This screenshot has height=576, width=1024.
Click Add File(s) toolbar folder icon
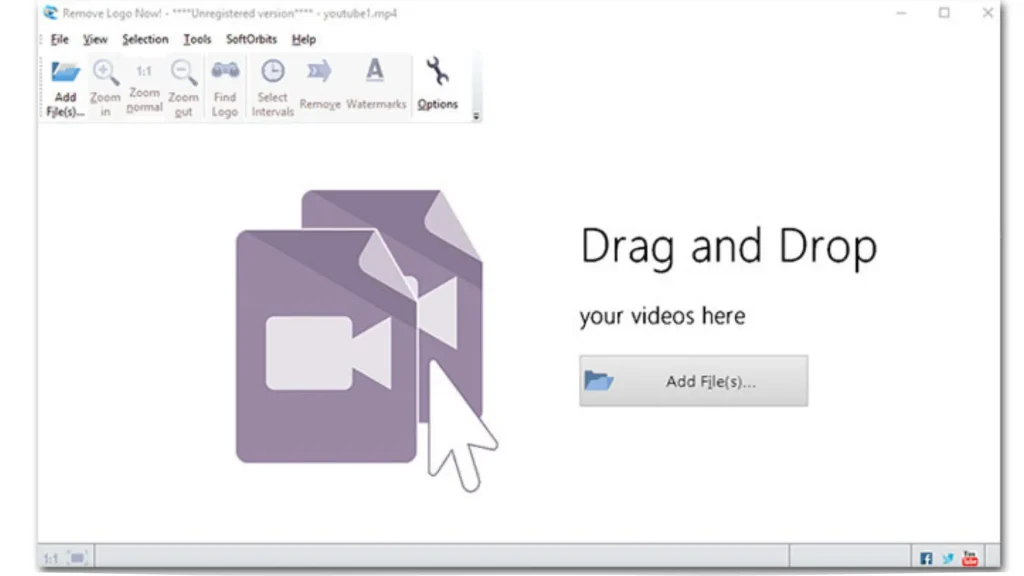pyautogui.click(x=65, y=73)
